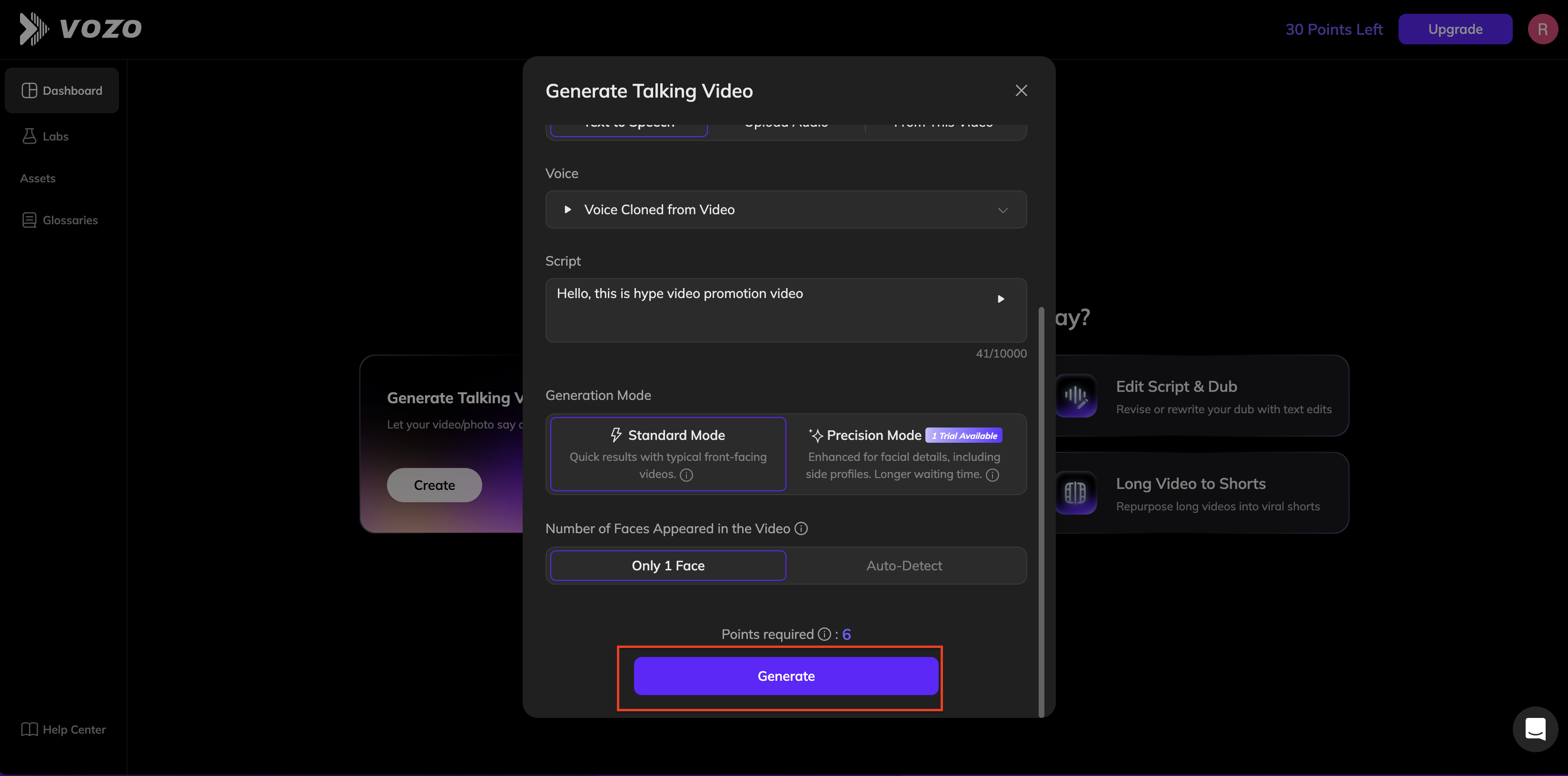Open the chat support bubble
This screenshot has height=776, width=1568.
click(1535, 728)
